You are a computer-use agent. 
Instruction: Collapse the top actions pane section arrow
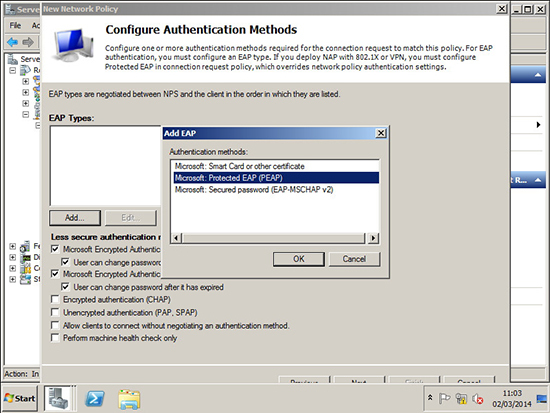tap(537, 75)
